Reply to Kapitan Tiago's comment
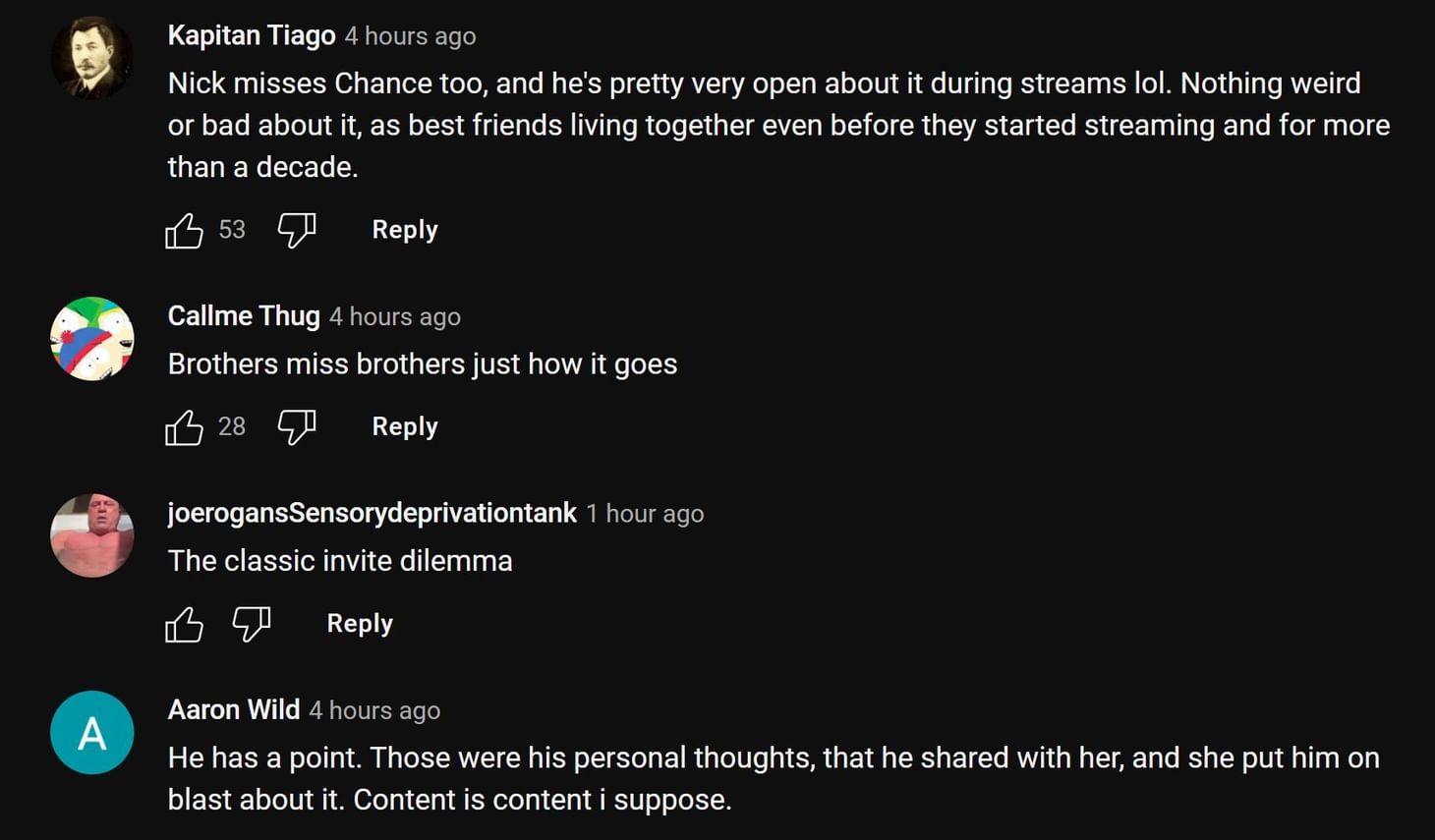This screenshot has height=840, width=1435. coord(404,230)
